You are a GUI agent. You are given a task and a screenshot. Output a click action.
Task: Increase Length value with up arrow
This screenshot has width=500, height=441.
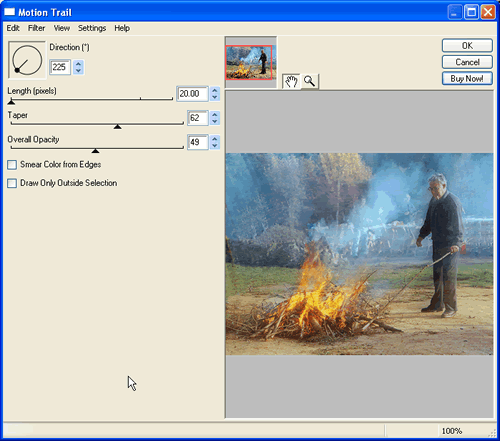pyautogui.click(x=215, y=90)
